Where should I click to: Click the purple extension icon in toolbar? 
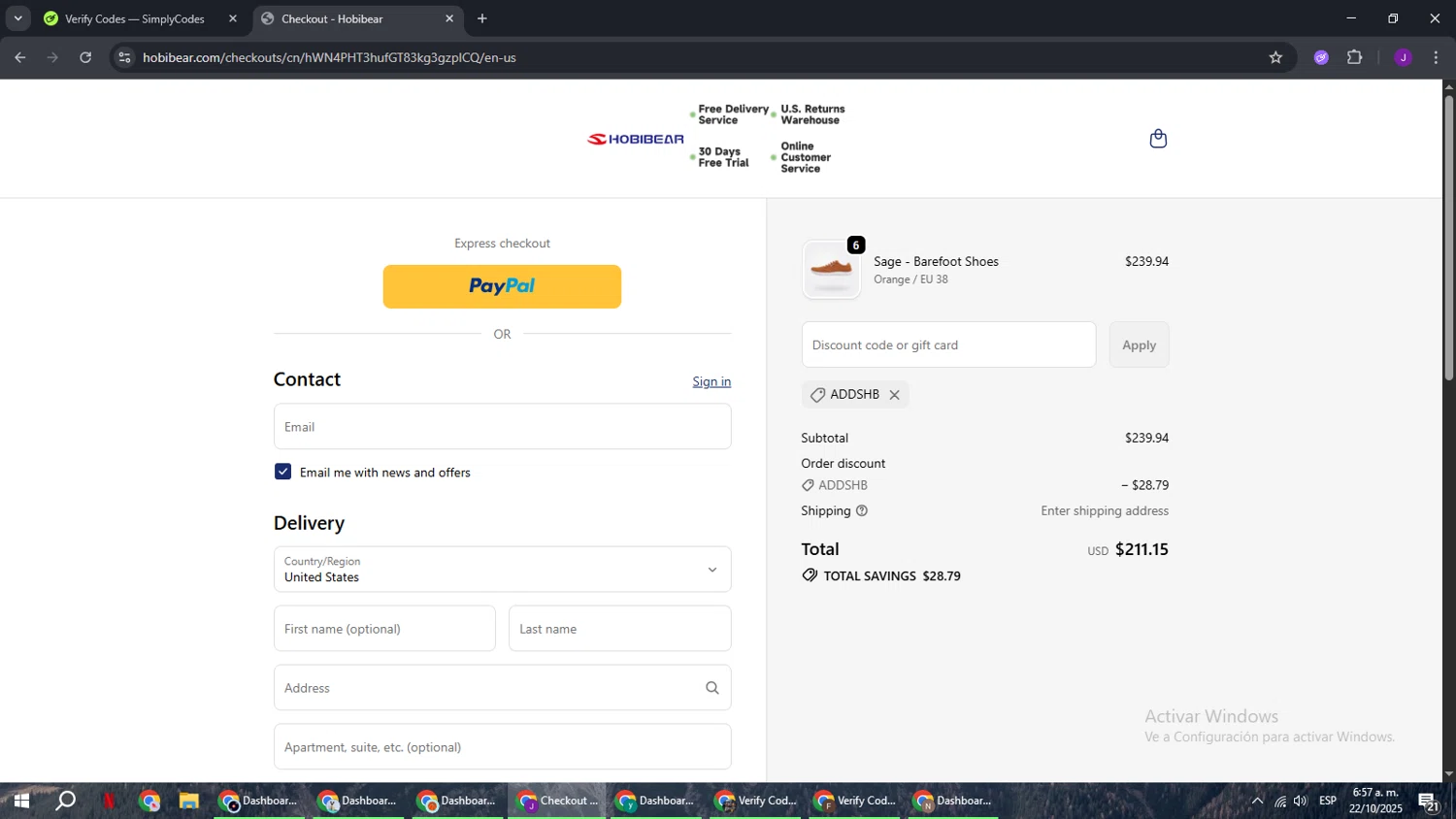pos(1321,57)
